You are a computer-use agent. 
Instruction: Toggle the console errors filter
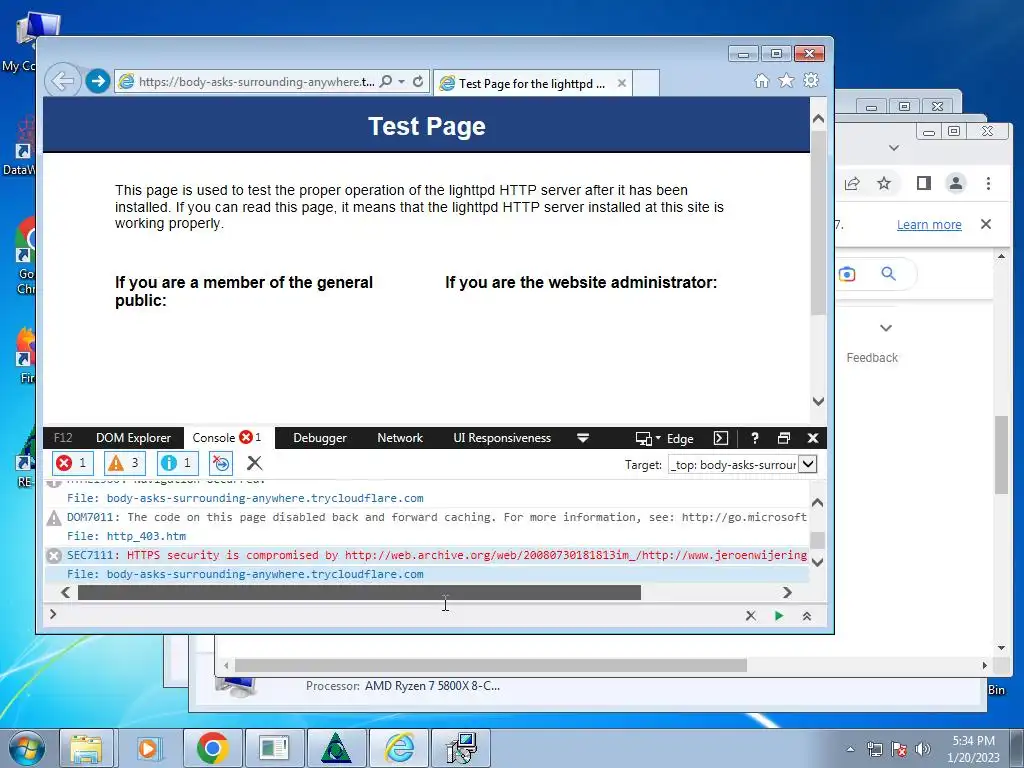pos(72,463)
